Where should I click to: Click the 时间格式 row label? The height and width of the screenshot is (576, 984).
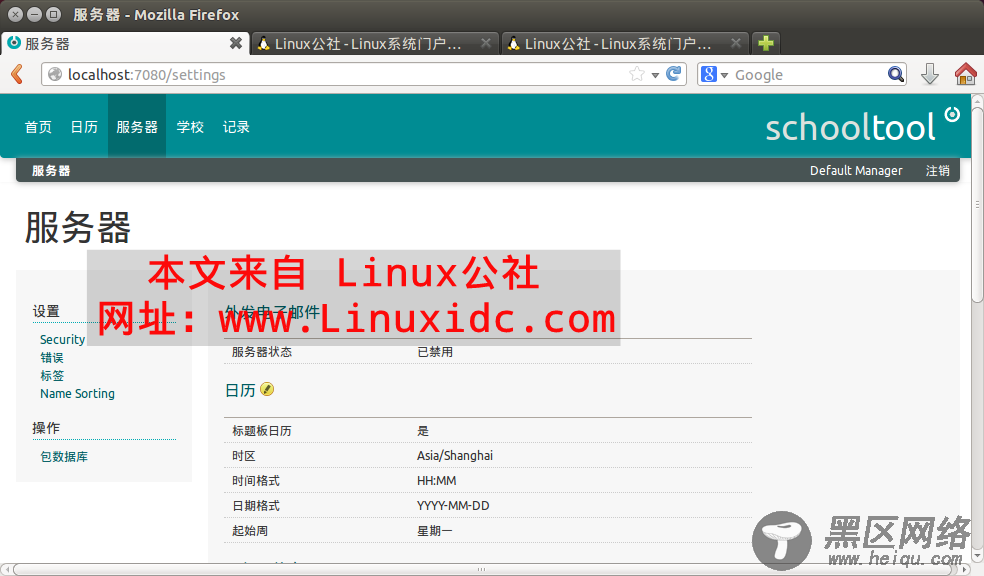(256, 481)
